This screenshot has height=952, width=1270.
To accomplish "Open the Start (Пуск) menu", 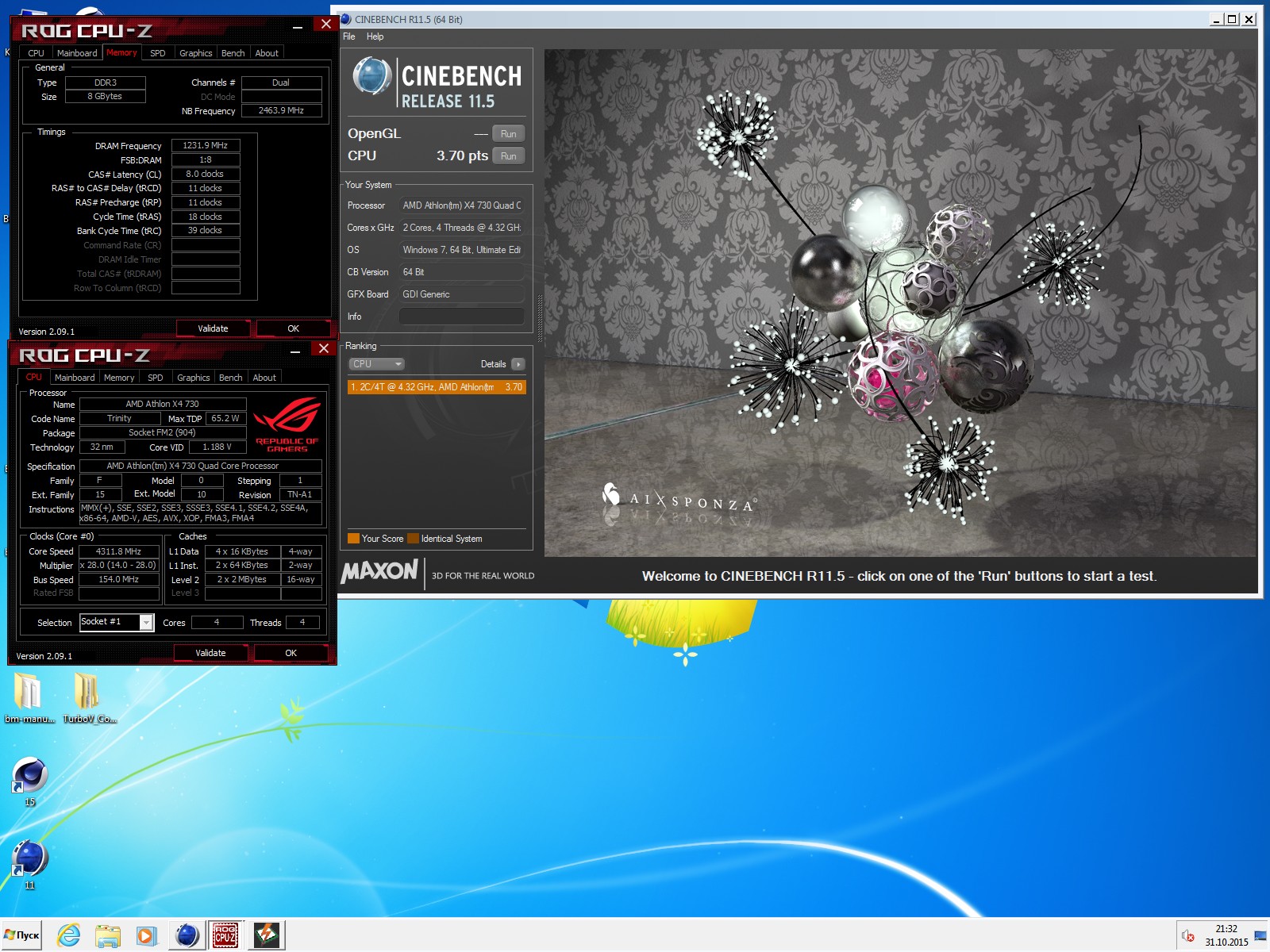I will pos(21,935).
